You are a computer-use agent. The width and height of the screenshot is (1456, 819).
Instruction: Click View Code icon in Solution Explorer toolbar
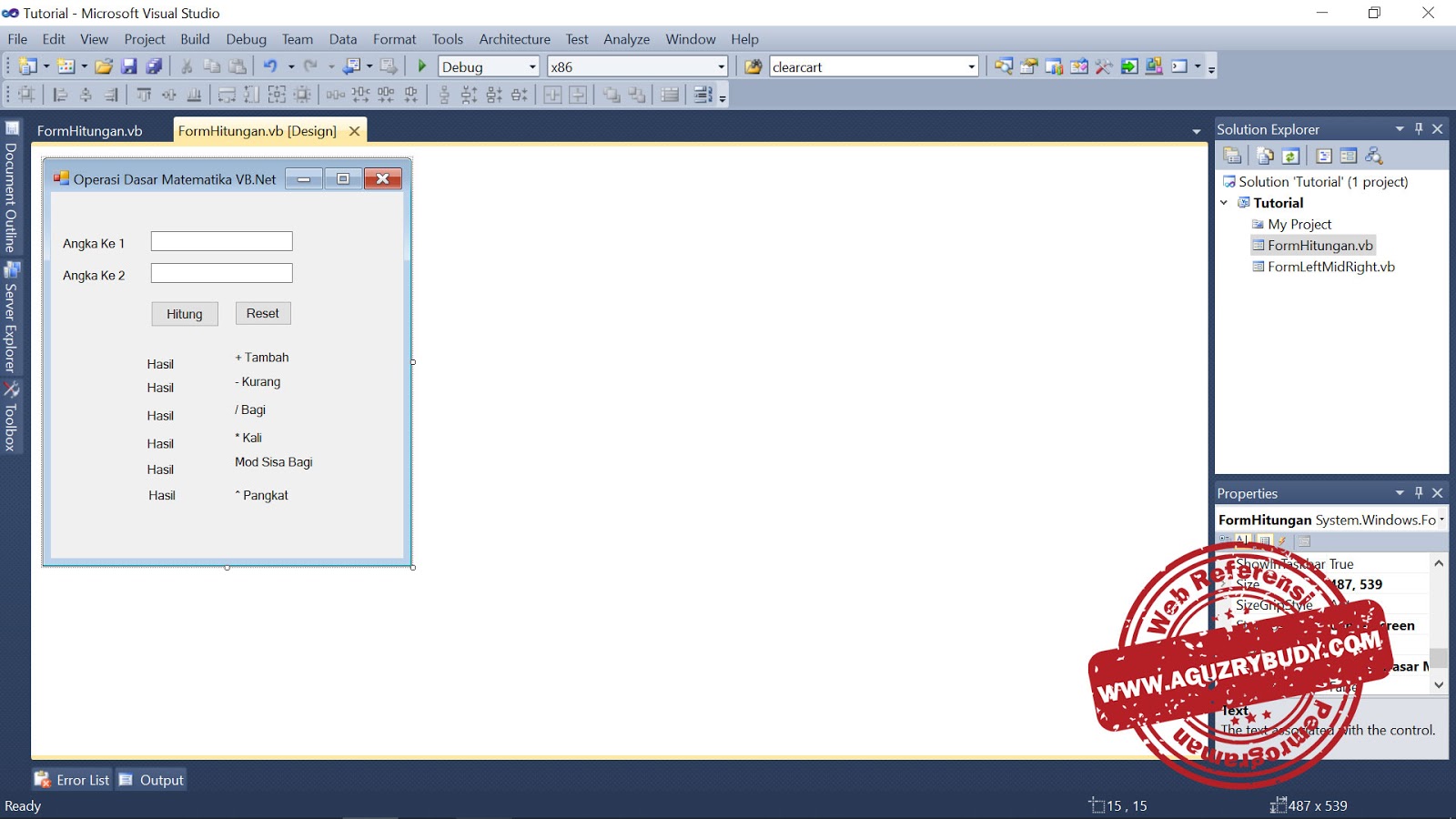[x=1324, y=156]
